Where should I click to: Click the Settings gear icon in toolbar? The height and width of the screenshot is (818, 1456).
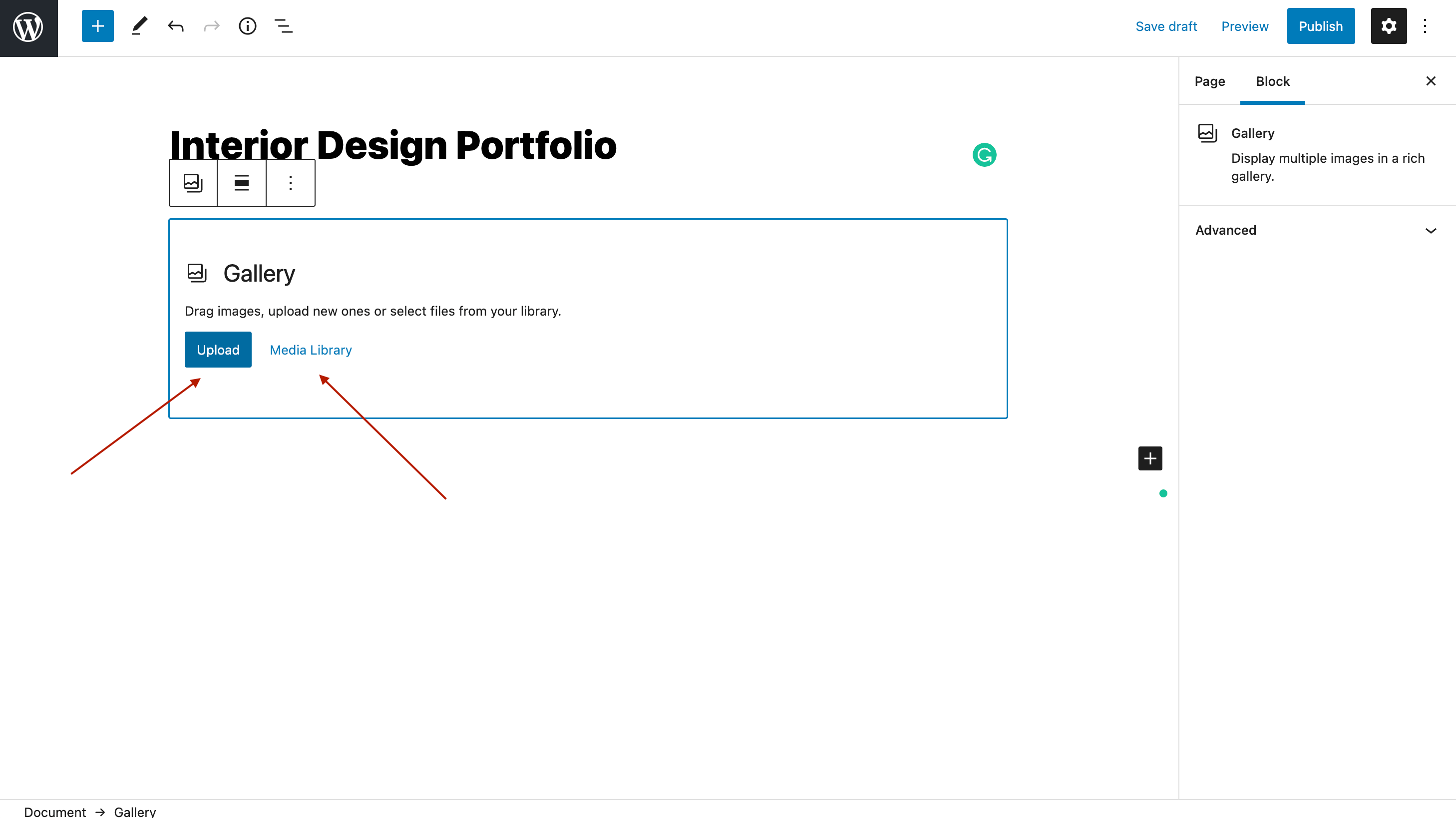pos(1389,26)
